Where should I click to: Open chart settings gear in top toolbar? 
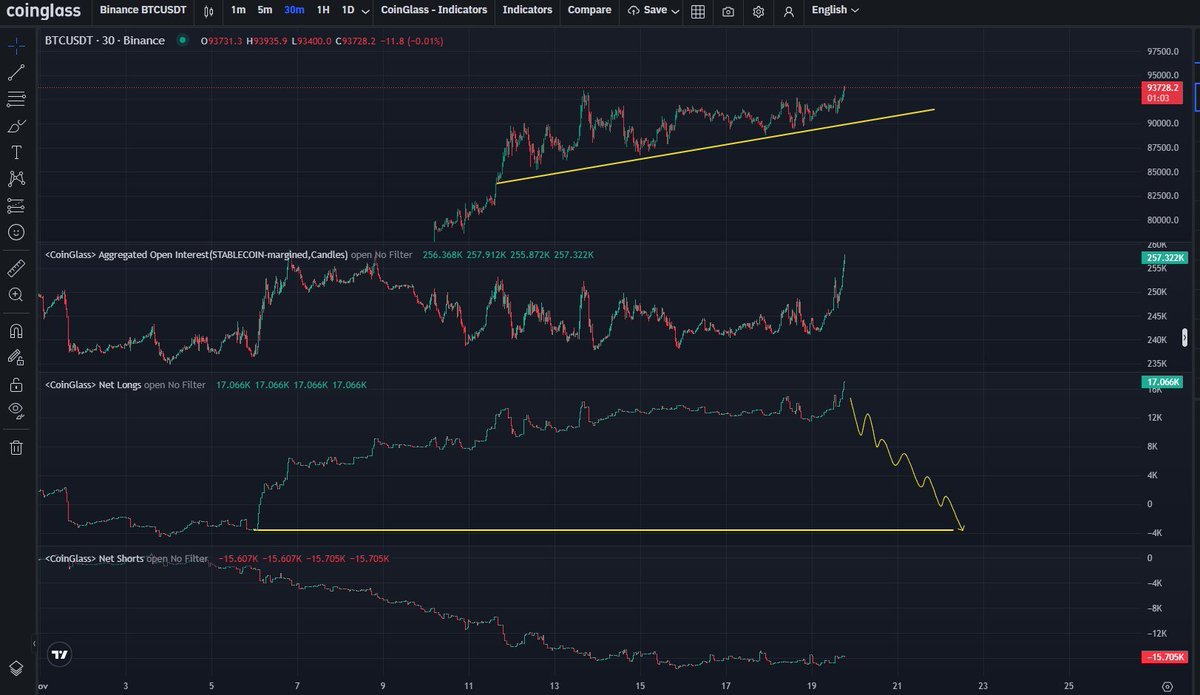click(x=759, y=11)
